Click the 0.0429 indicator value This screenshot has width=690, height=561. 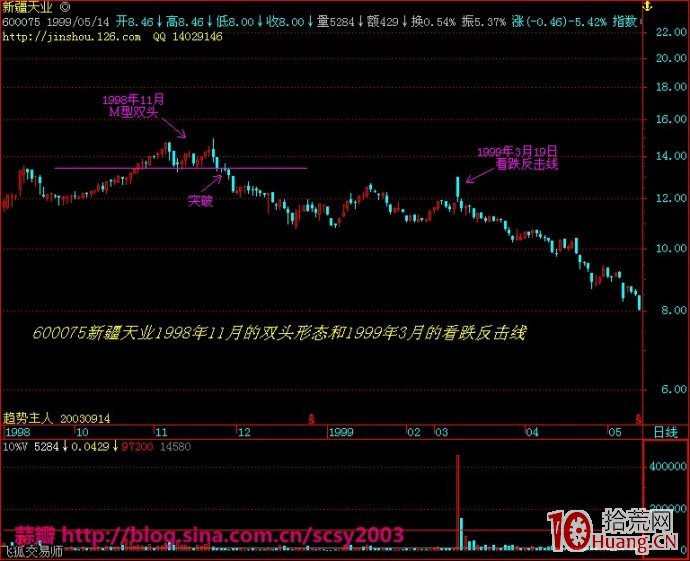[x=90, y=447]
